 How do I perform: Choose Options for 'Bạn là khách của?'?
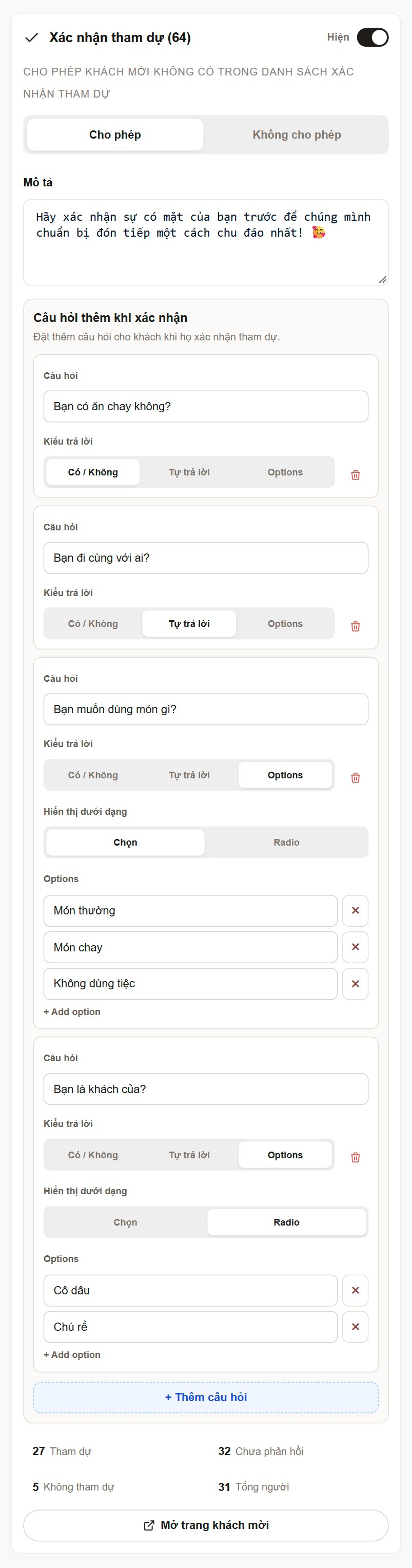point(285,1155)
